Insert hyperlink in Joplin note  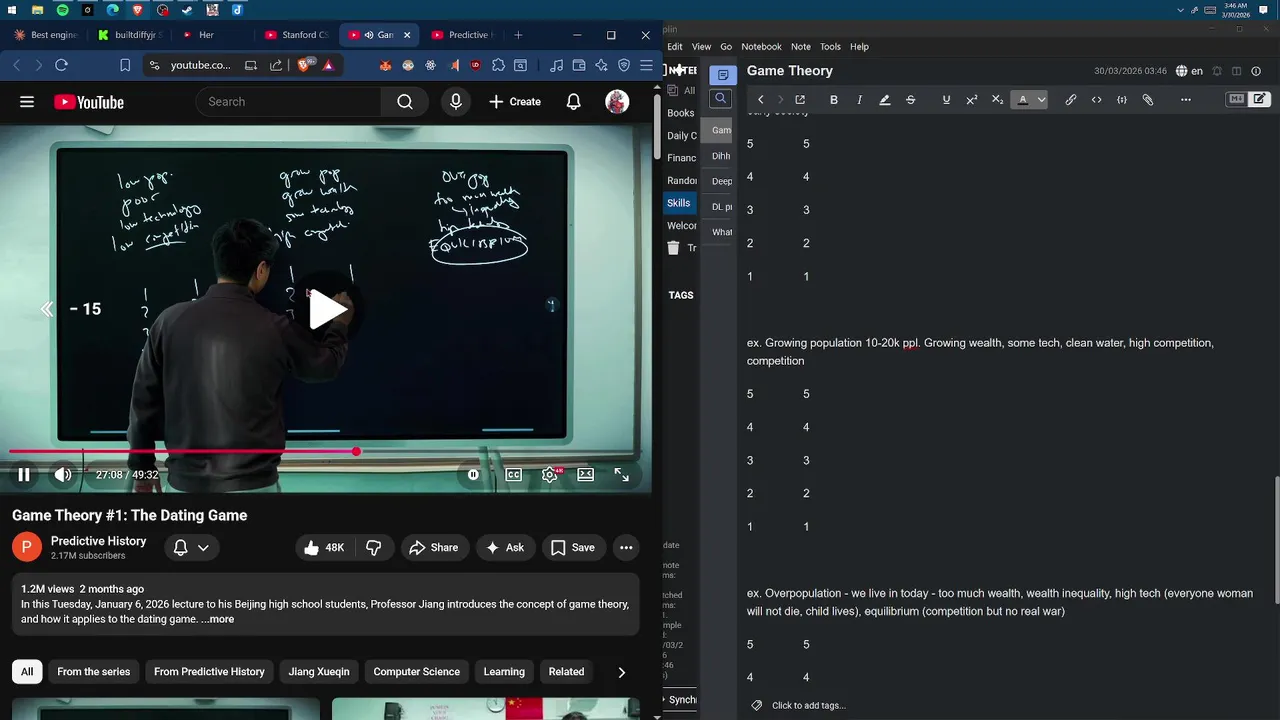[x=1071, y=100]
